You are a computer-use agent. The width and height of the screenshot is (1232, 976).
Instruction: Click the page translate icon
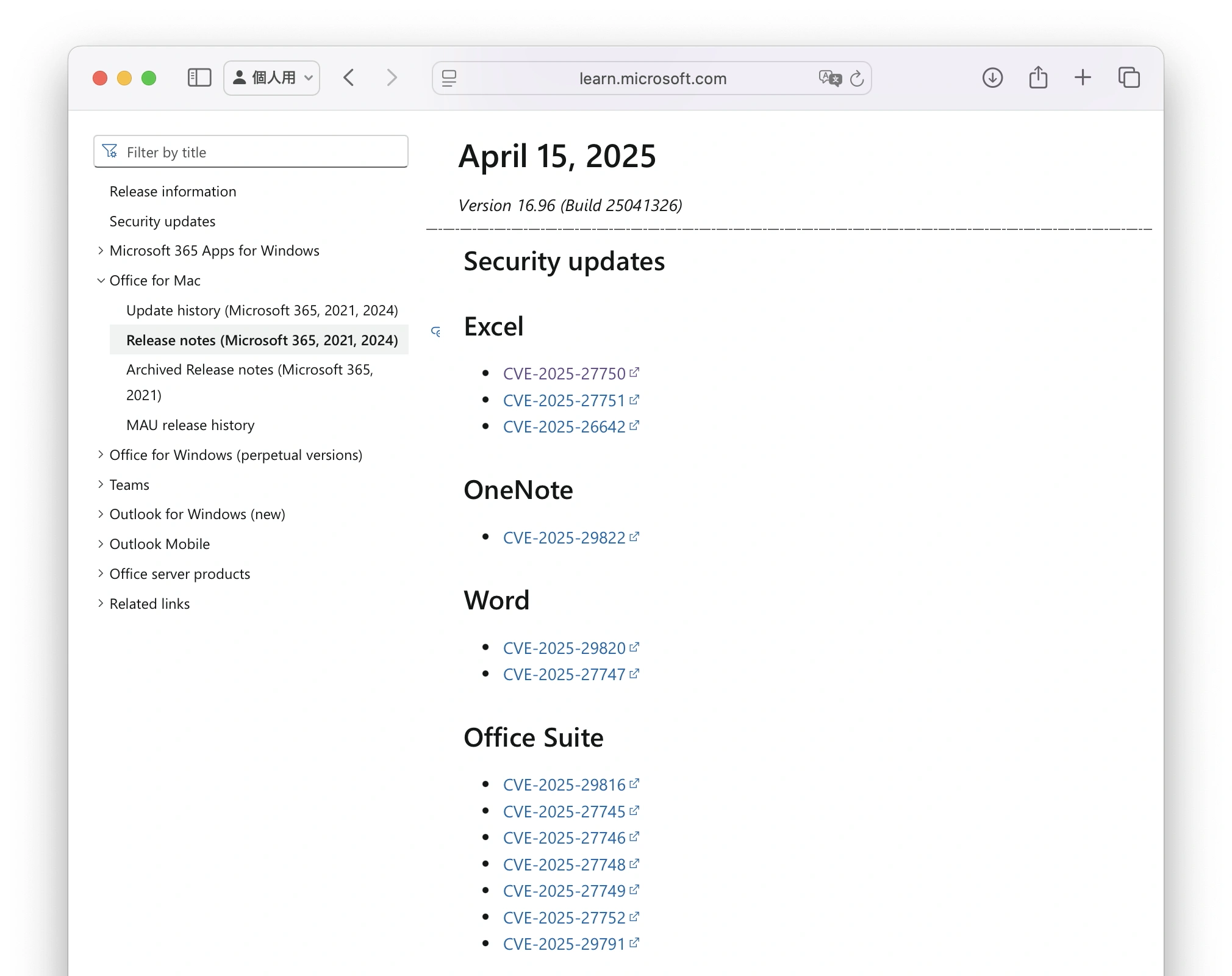[x=829, y=78]
